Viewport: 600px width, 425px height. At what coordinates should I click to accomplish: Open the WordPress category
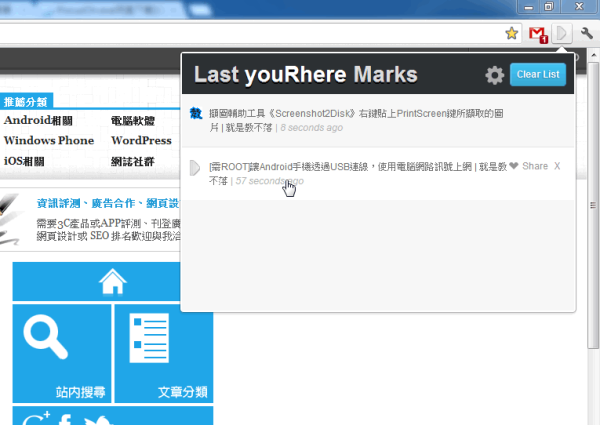141,140
